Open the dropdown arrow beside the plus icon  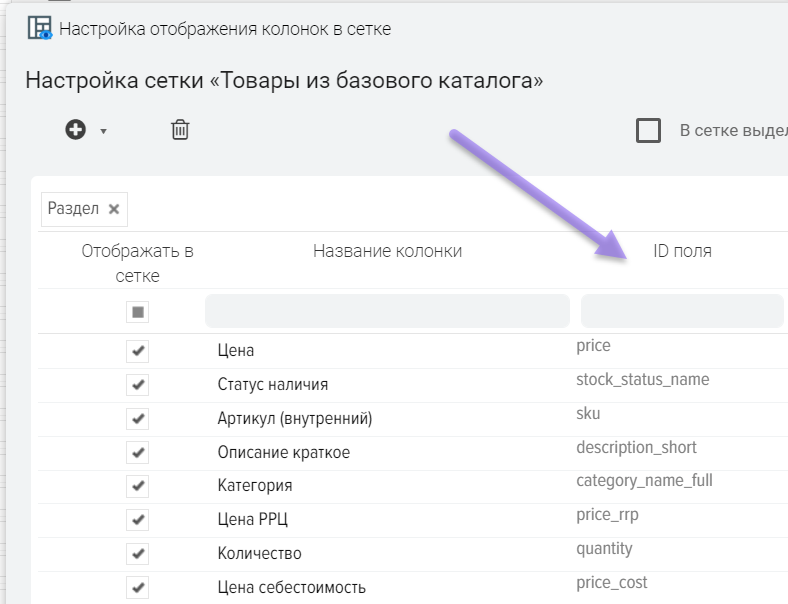(x=103, y=131)
